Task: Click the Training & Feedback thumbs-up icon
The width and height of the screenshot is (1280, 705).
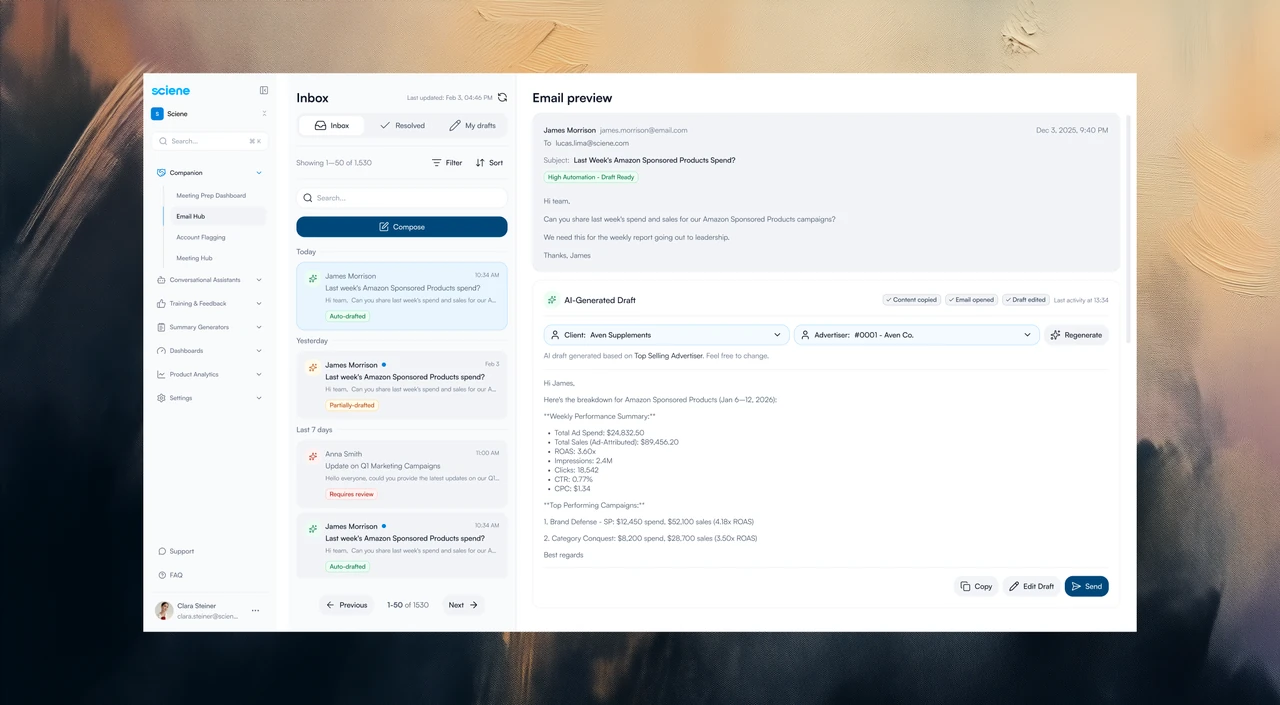Action: pos(161,303)
